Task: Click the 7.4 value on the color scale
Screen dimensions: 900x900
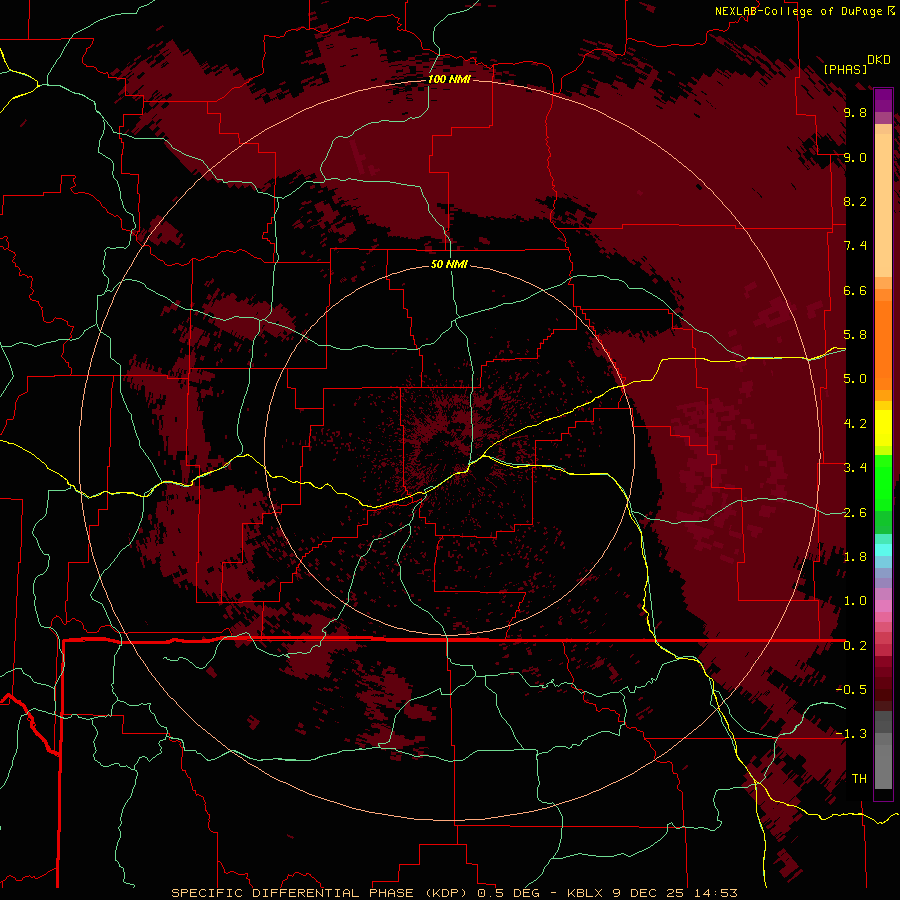Action: (x=855, y=246)
